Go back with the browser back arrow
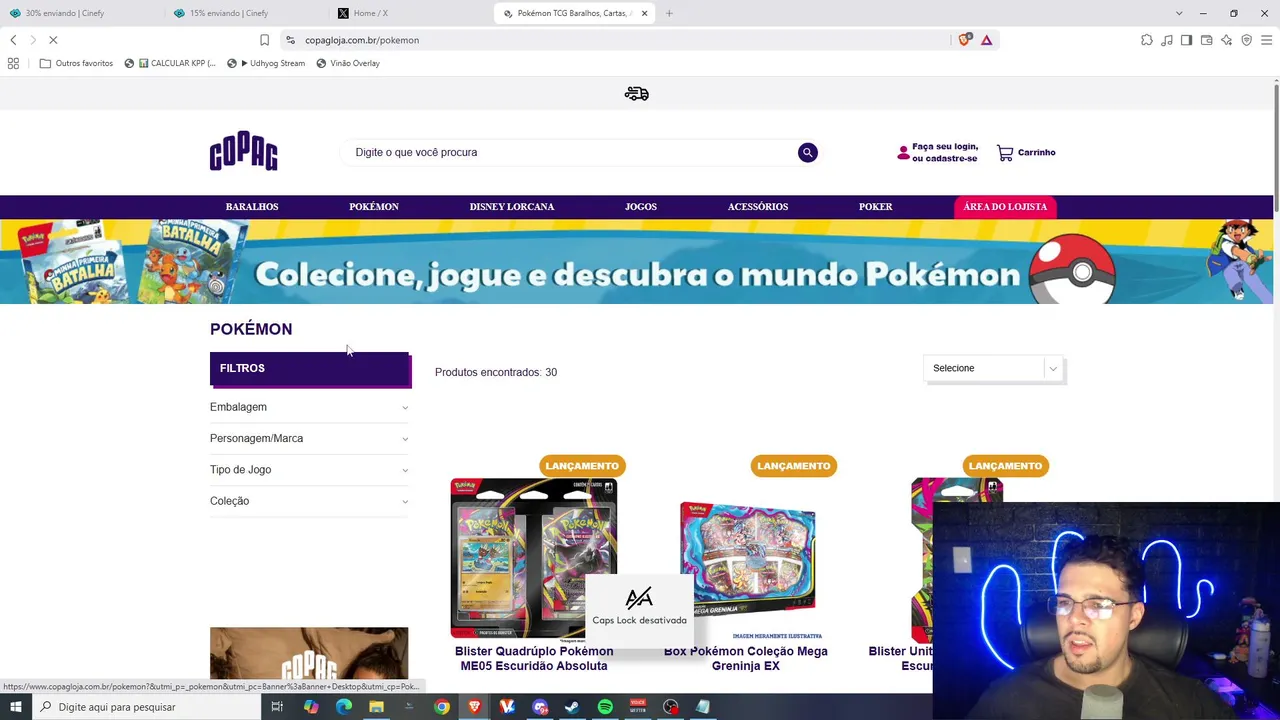This screenshot has height=720, width=1280. tap(13, 40)
